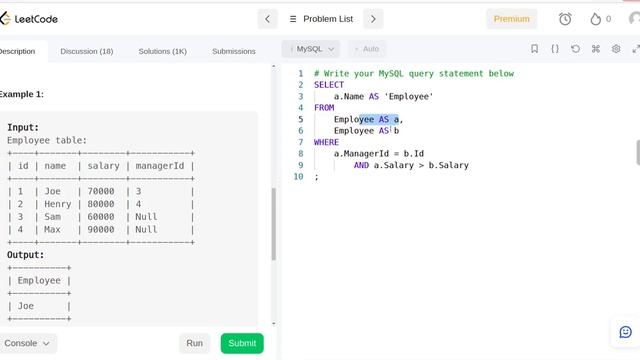Click the description scroll down arrow
This screenshot has width=640, height=360.
click(x=273, y=324)
